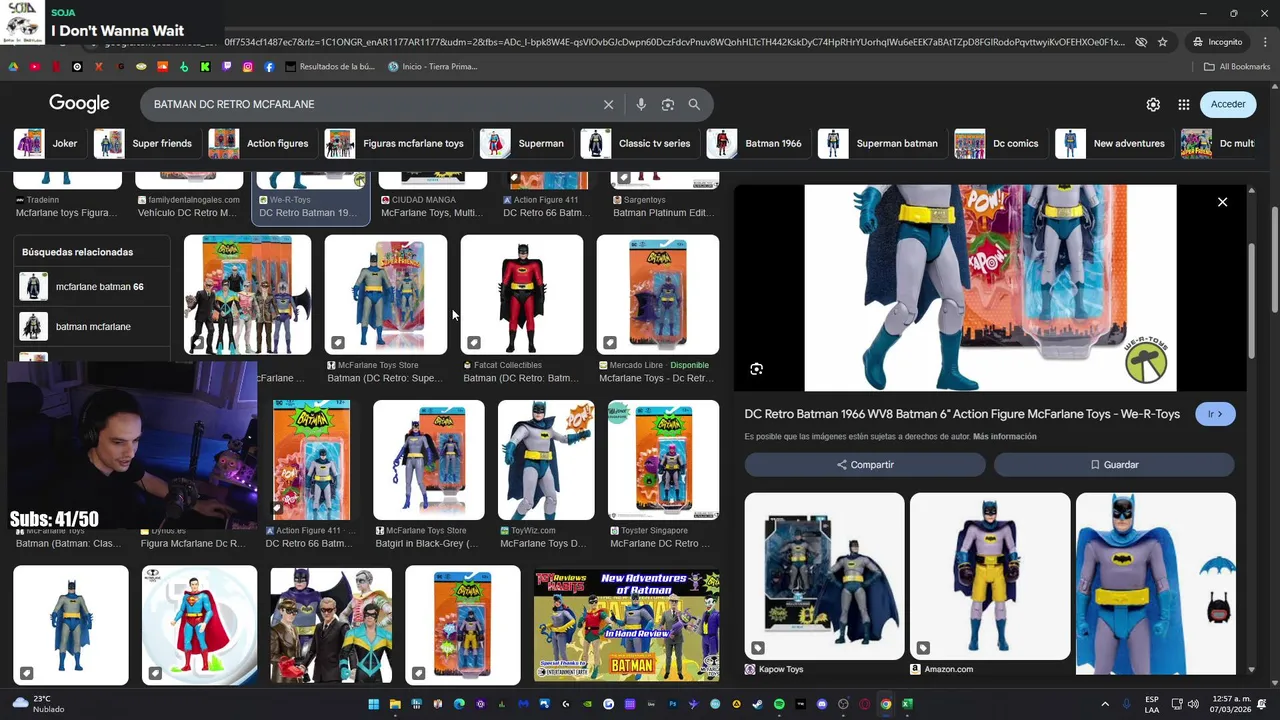Open Instagram bookmark in bookmarks bar

[248, 67]
